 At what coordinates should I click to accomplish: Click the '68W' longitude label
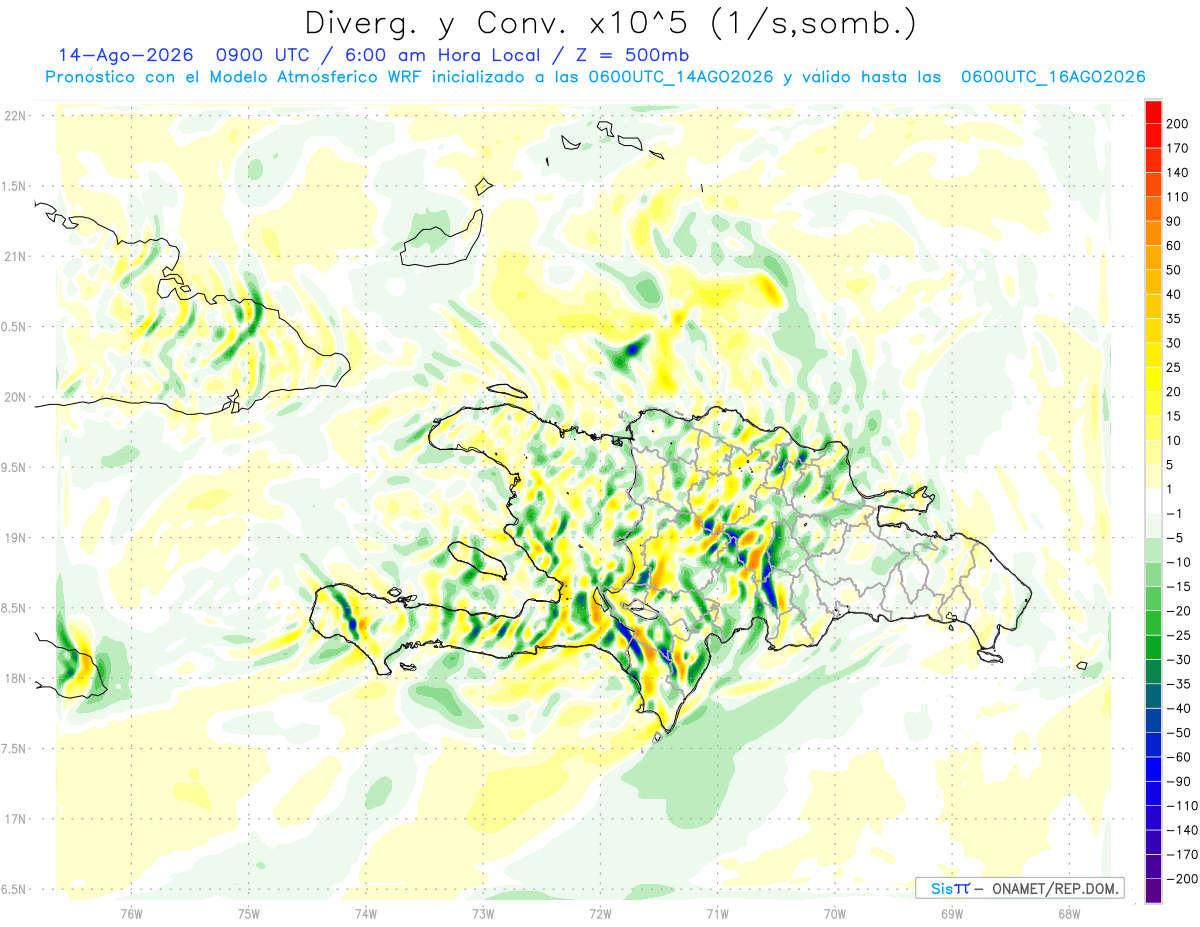(1069, 913)
